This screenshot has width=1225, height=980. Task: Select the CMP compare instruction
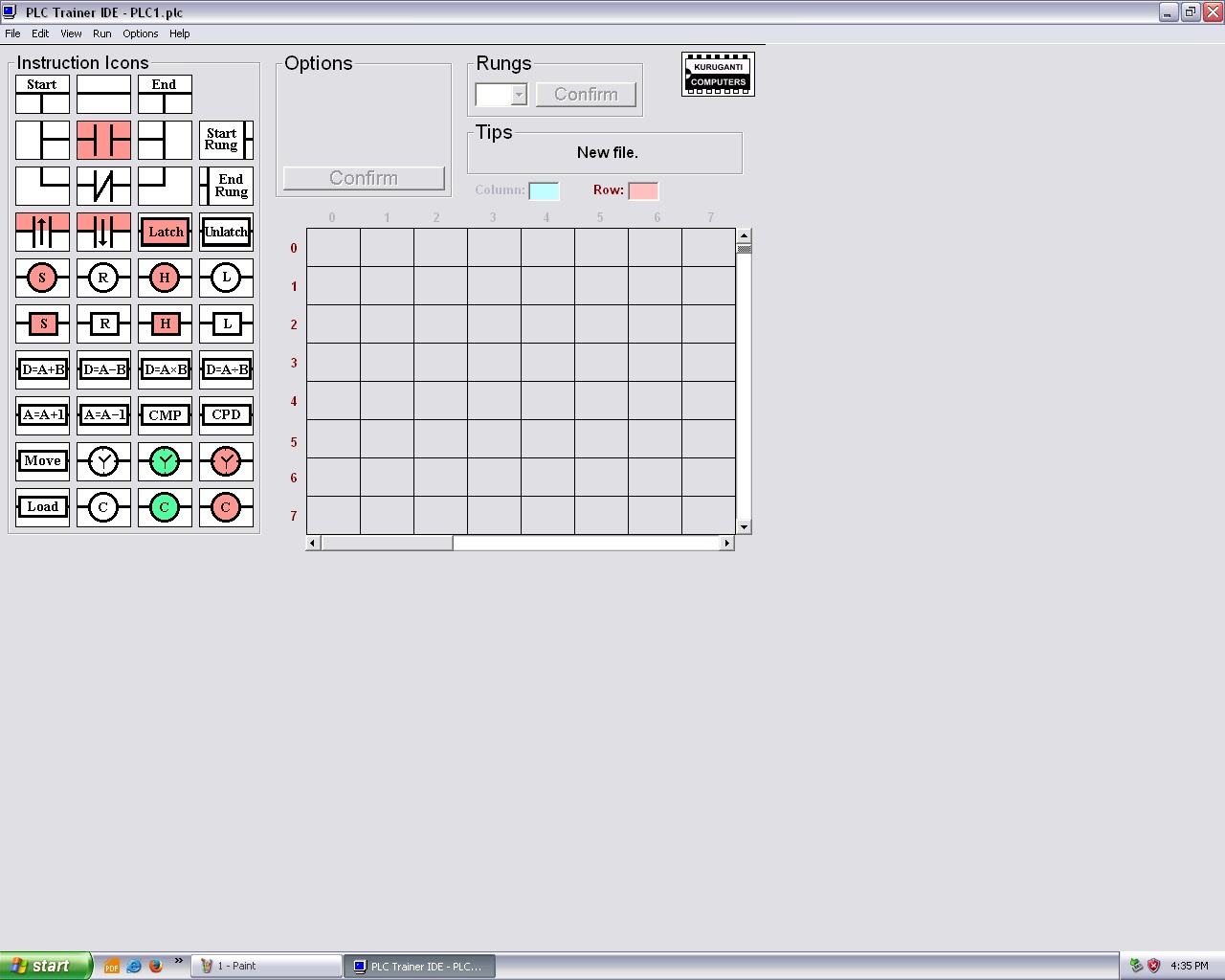(x=164, y=415)
